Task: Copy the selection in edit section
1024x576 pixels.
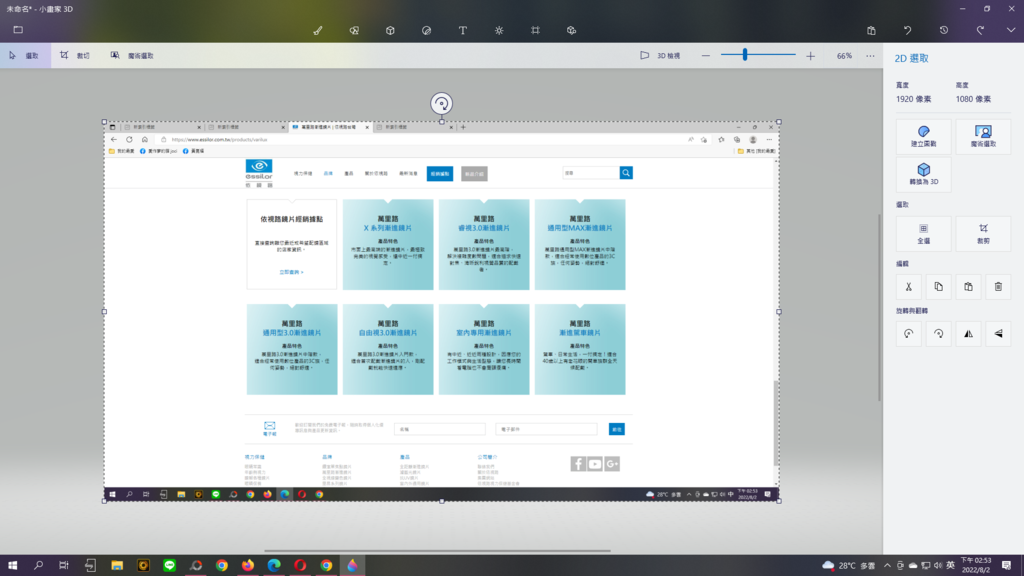Action: 938,287
